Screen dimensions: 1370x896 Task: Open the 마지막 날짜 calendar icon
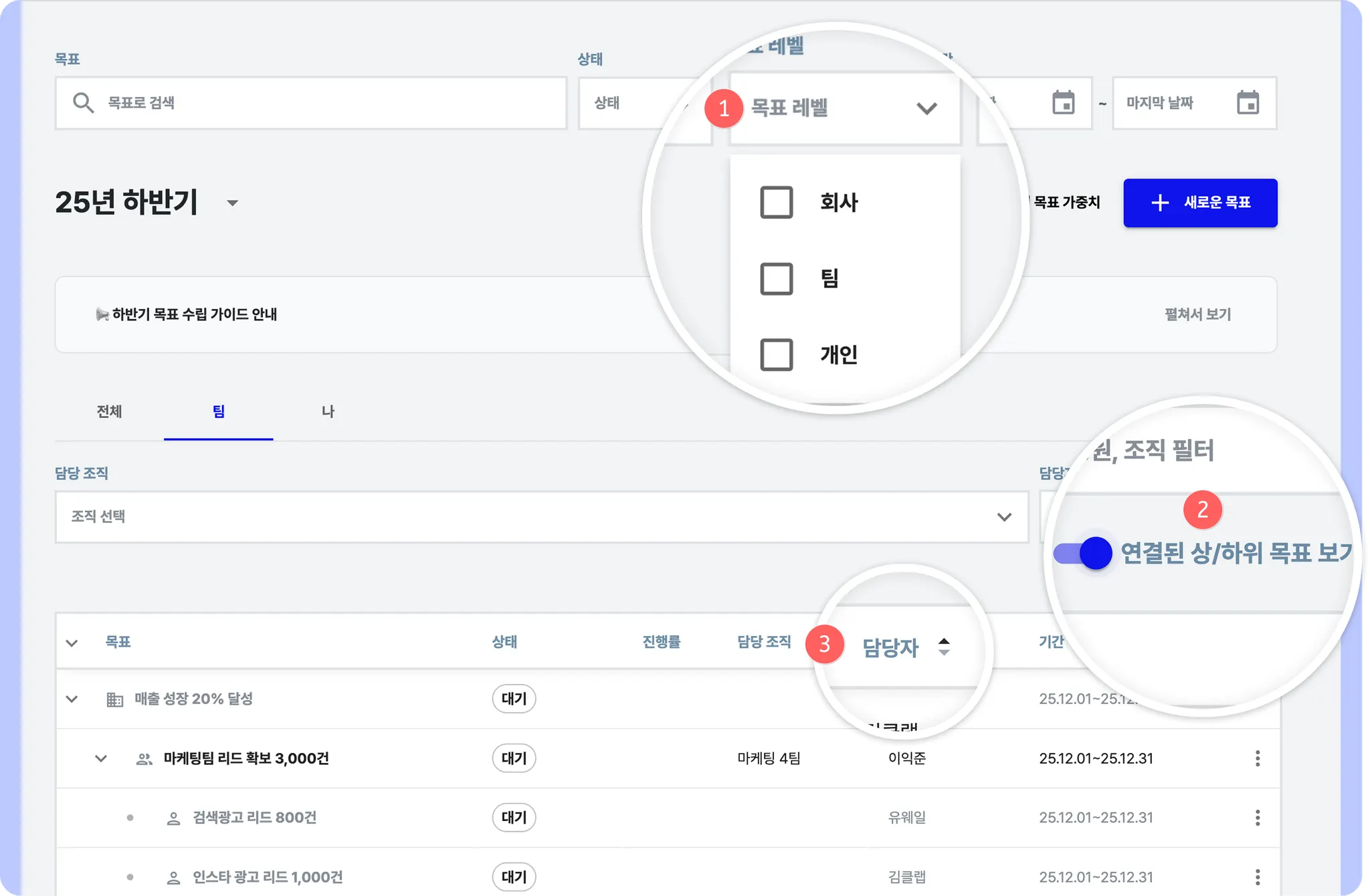pyautogui.click(x=1248, y=103)
